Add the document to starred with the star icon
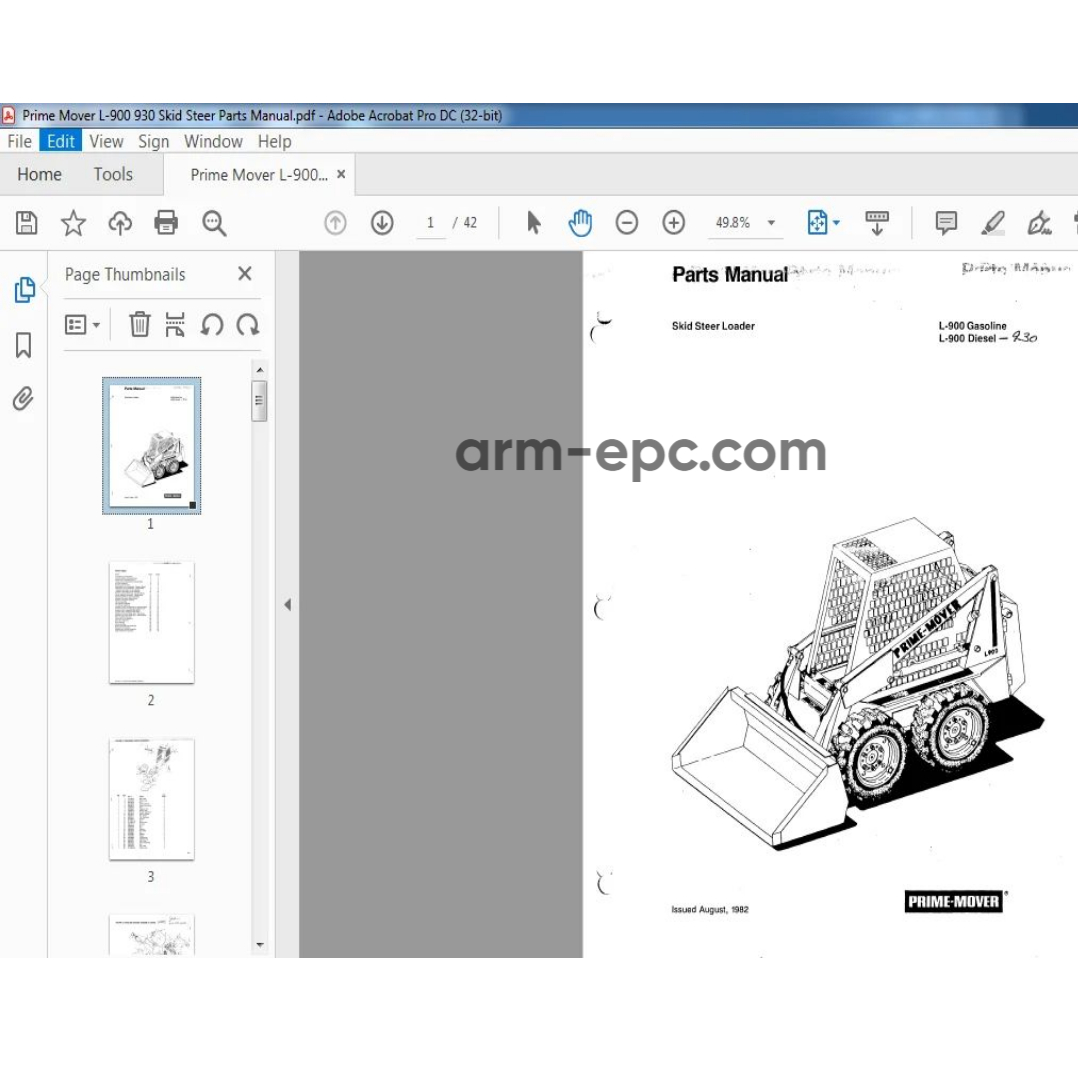The width and height of the screenshot is (1080, 1080). point(73,222)
